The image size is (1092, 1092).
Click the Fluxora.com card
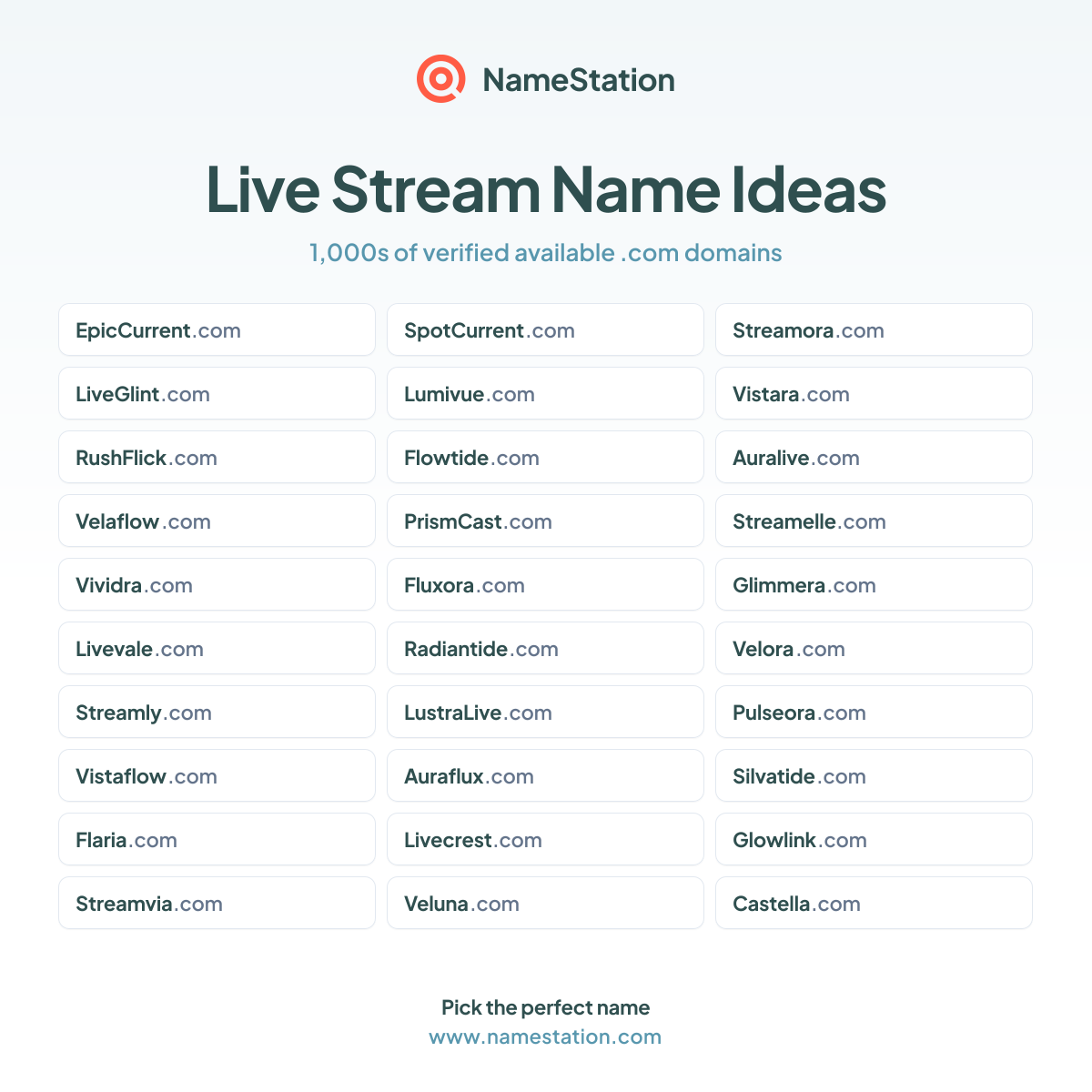(x=545, y=584)
